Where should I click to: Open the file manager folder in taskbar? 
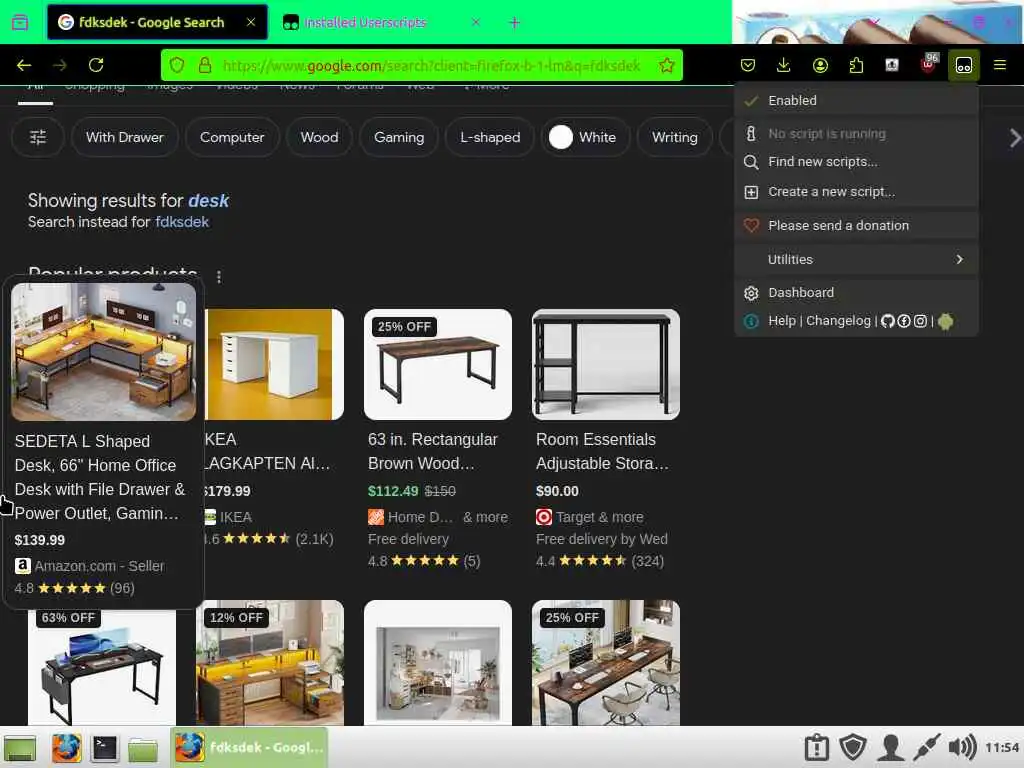pyautogui.click(x=142, y=750)
